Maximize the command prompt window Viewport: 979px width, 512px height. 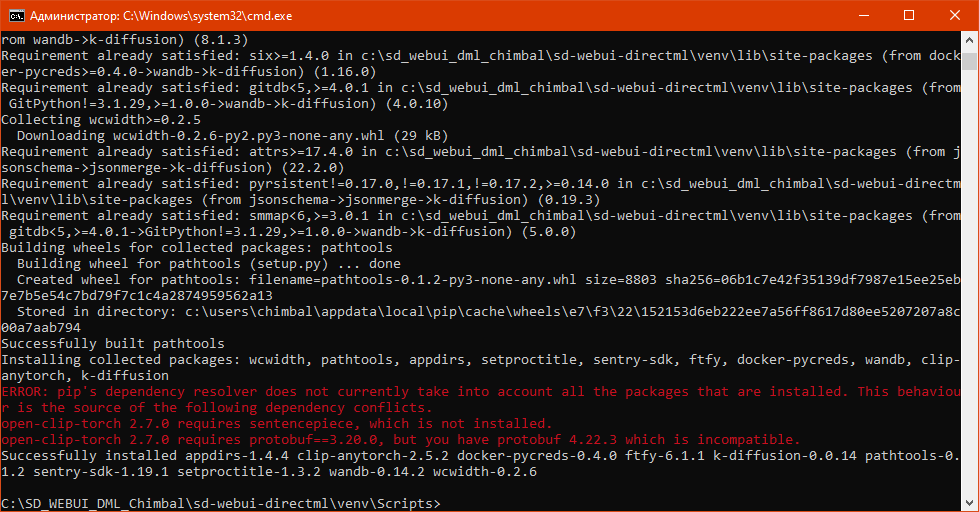(908, 16)
